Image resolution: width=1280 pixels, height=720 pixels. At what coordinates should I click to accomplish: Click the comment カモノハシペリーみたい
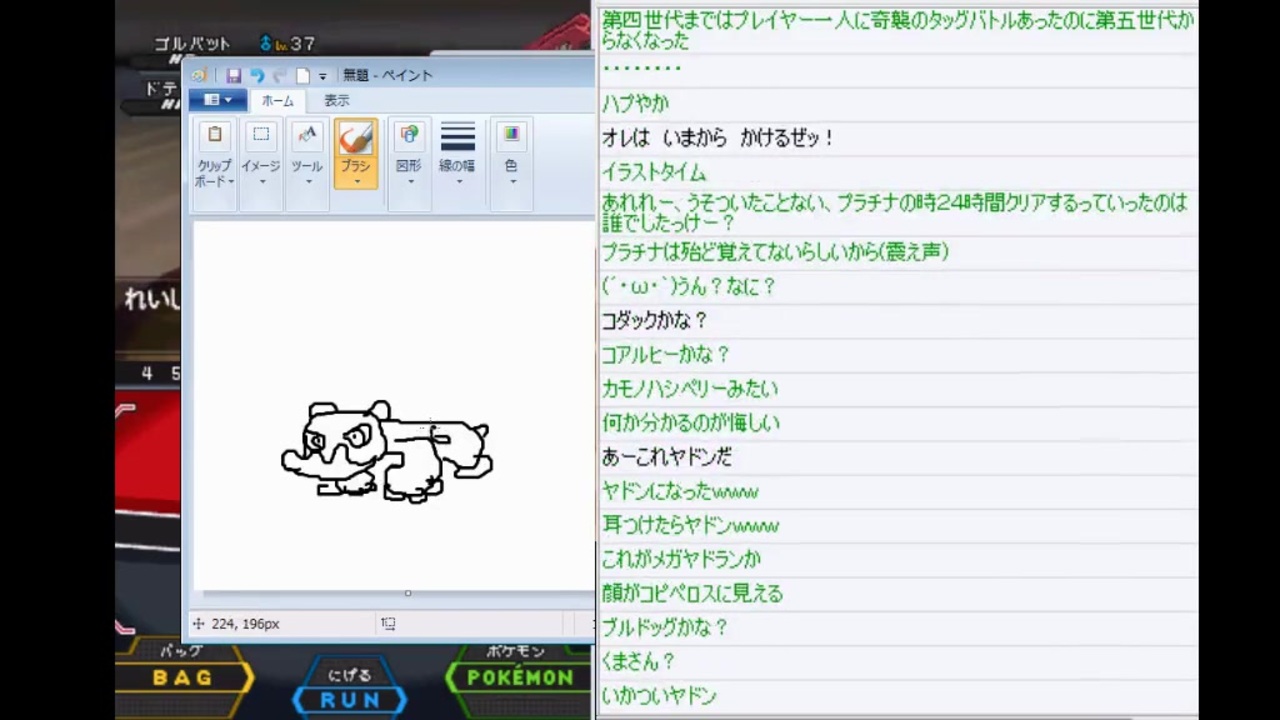(689, 388)
